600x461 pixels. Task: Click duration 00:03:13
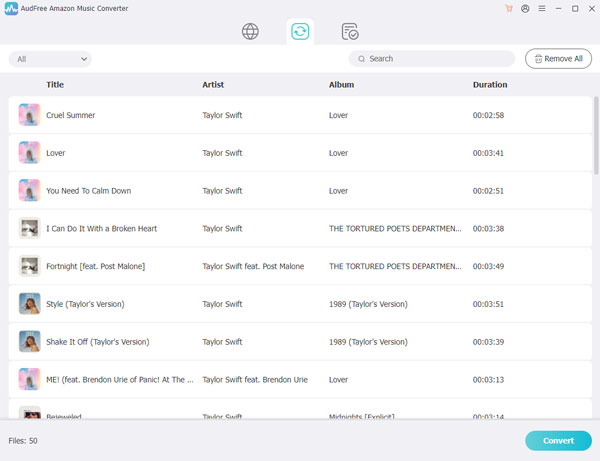(488, 380)
